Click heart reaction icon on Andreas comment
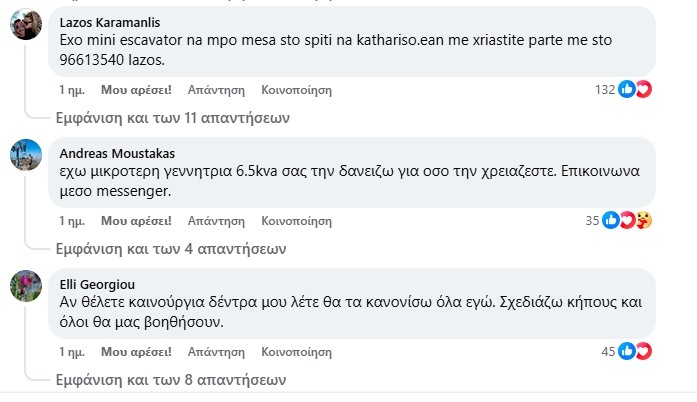Screen dimensions: 697x402 click(x=628, y=220)
